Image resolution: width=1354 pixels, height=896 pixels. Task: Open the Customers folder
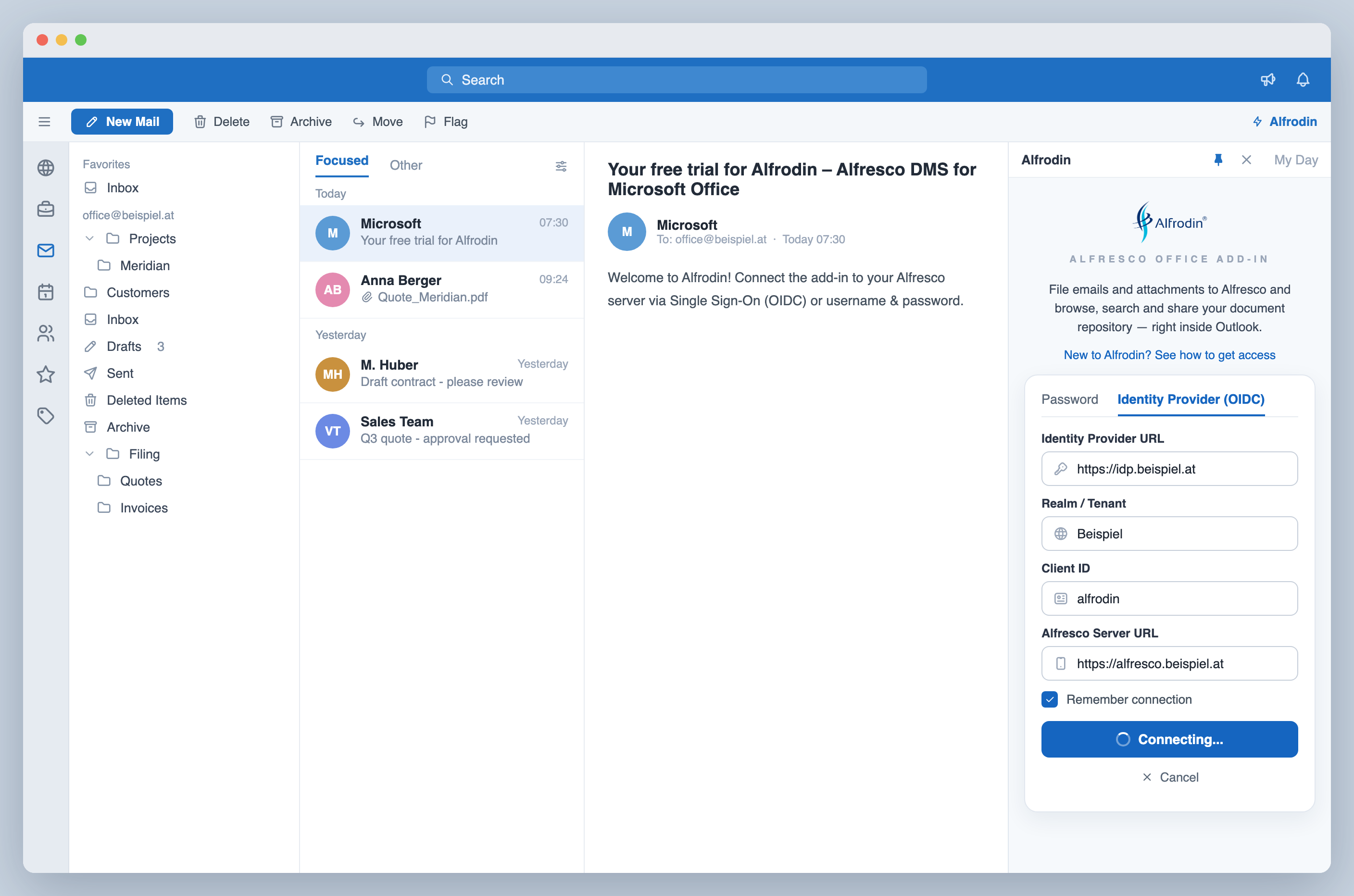(x=184, y=293)
